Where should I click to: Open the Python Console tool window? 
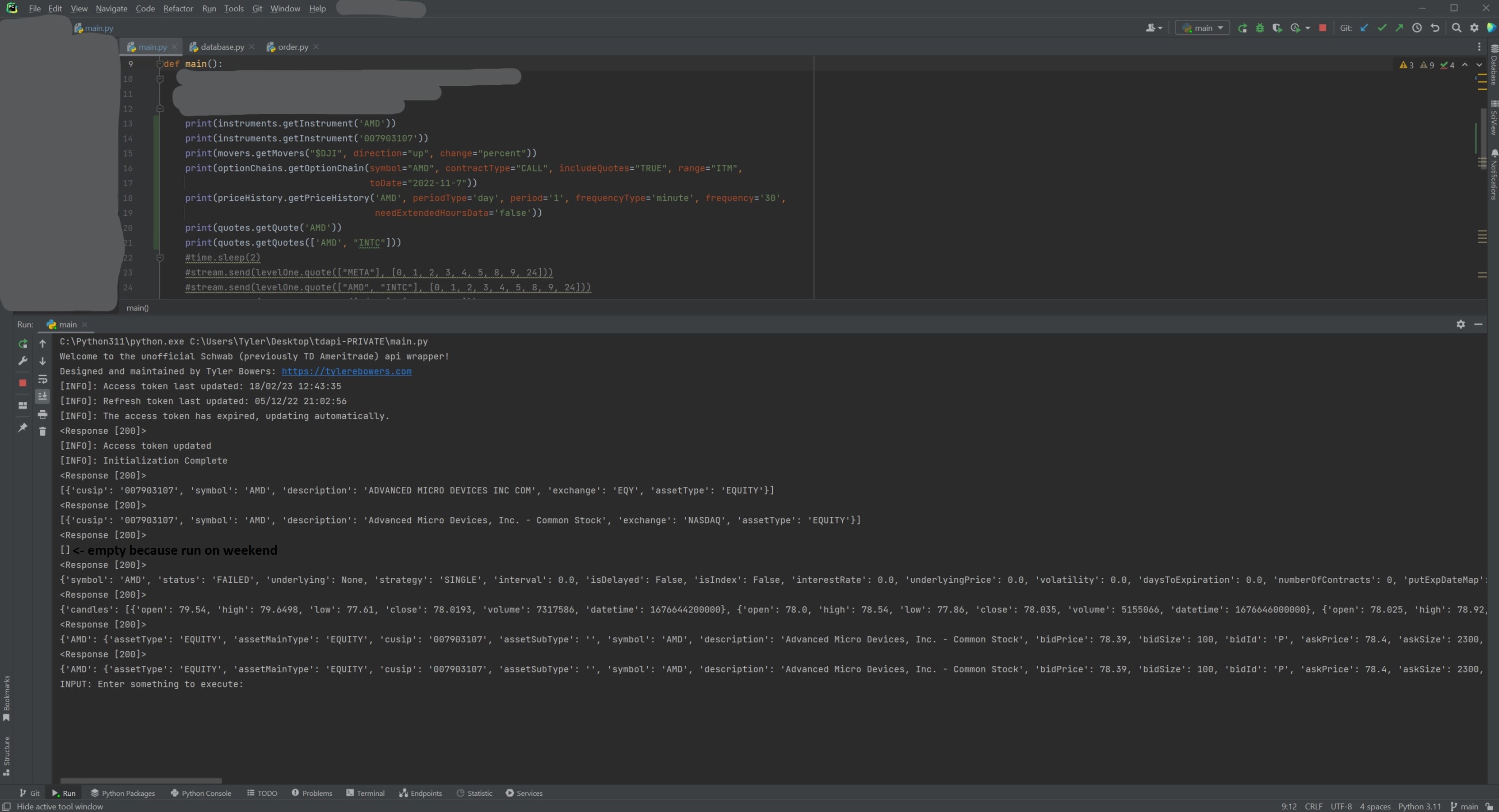point(201,793)
